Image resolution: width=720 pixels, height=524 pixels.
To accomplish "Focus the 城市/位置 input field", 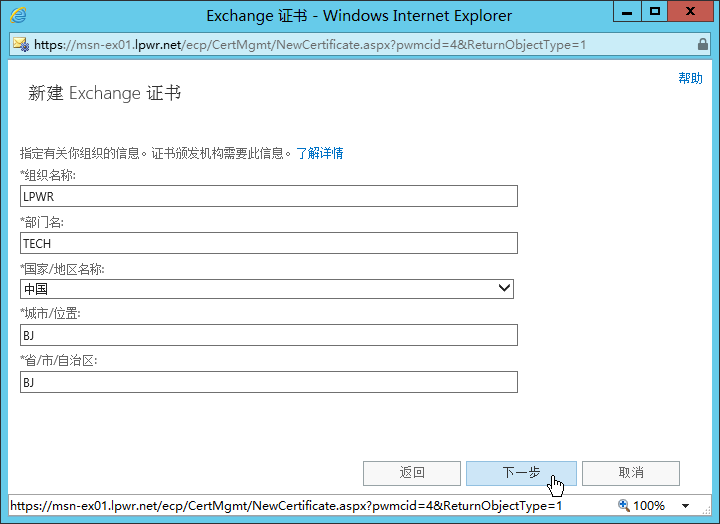I will [x=269, y=335].
